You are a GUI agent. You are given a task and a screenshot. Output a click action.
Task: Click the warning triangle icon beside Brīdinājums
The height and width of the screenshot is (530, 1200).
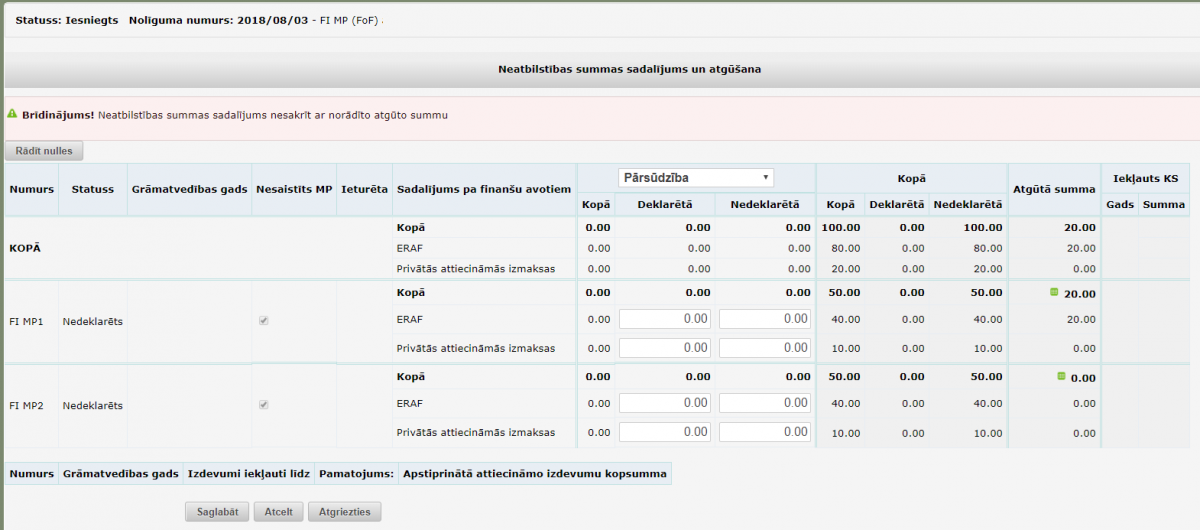pyautogui.click(x=12, y=115)
